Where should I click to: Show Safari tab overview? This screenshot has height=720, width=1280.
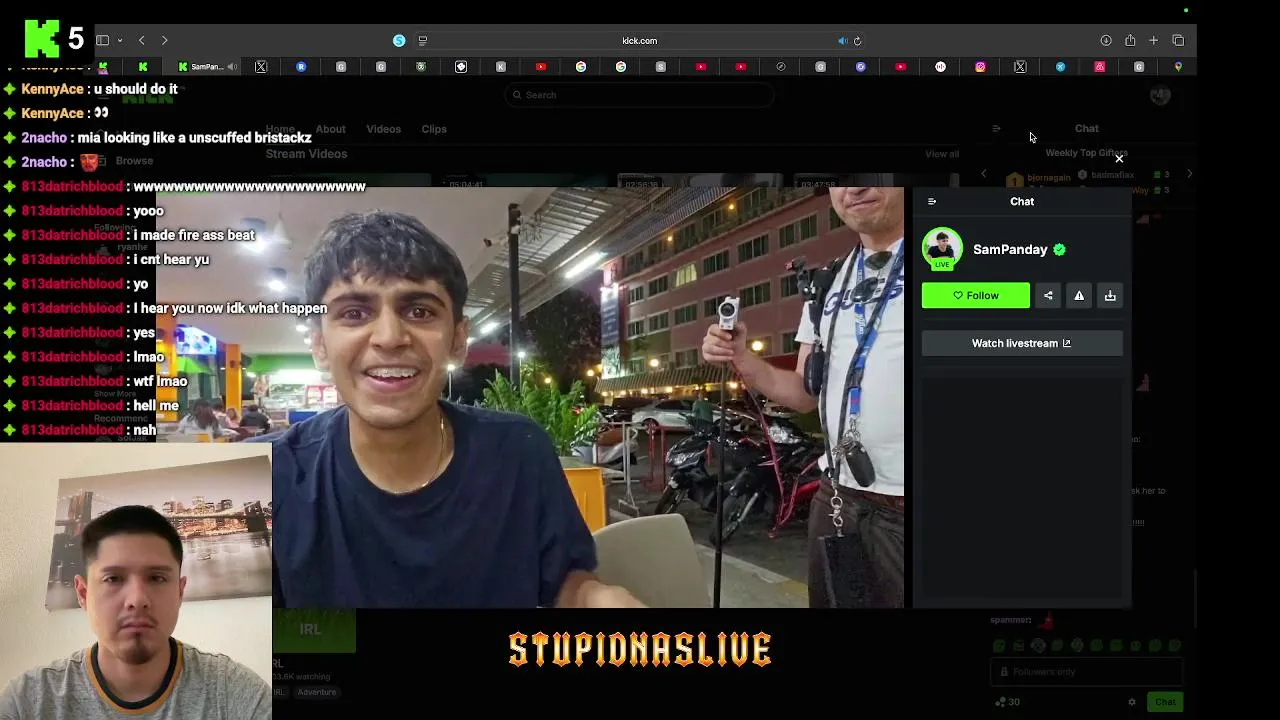(x=1178, y=40)
